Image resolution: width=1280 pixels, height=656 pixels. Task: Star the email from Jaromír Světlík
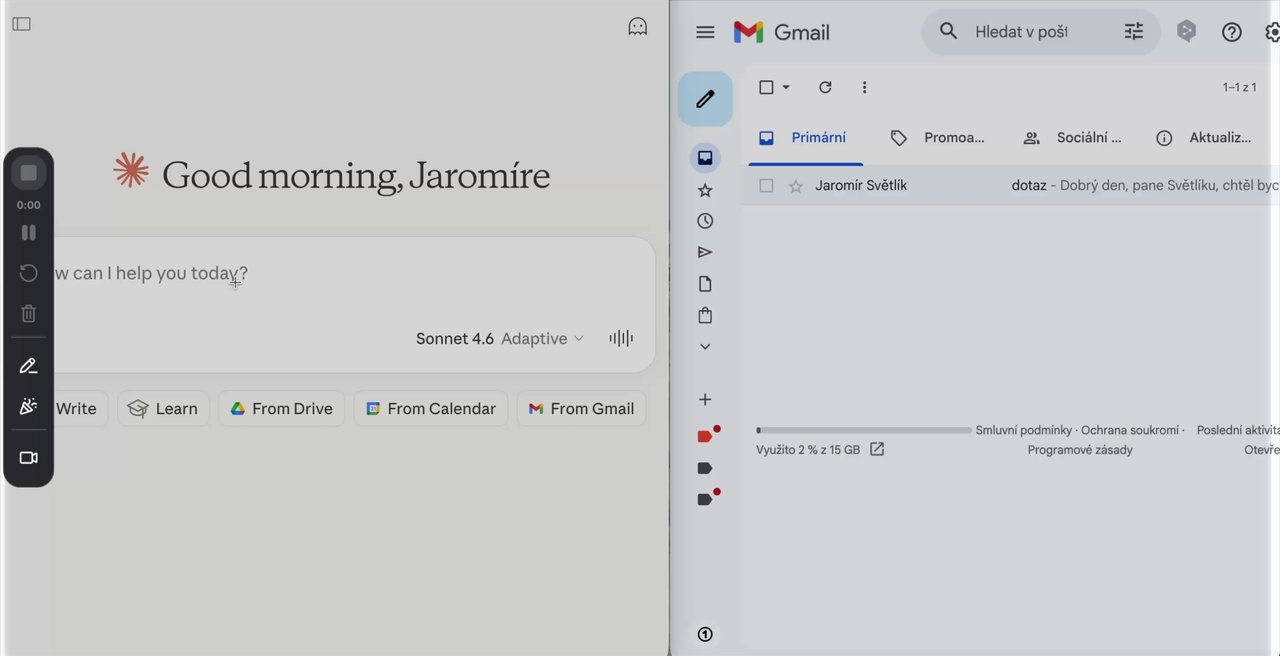click(x=796, y=186)
